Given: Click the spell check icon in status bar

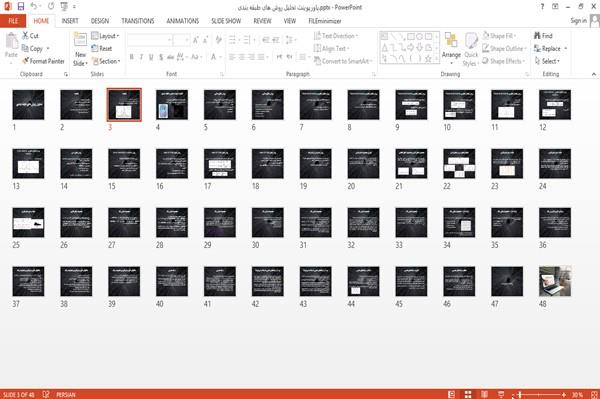Looking at the screenshot, I should click(46, 394).
